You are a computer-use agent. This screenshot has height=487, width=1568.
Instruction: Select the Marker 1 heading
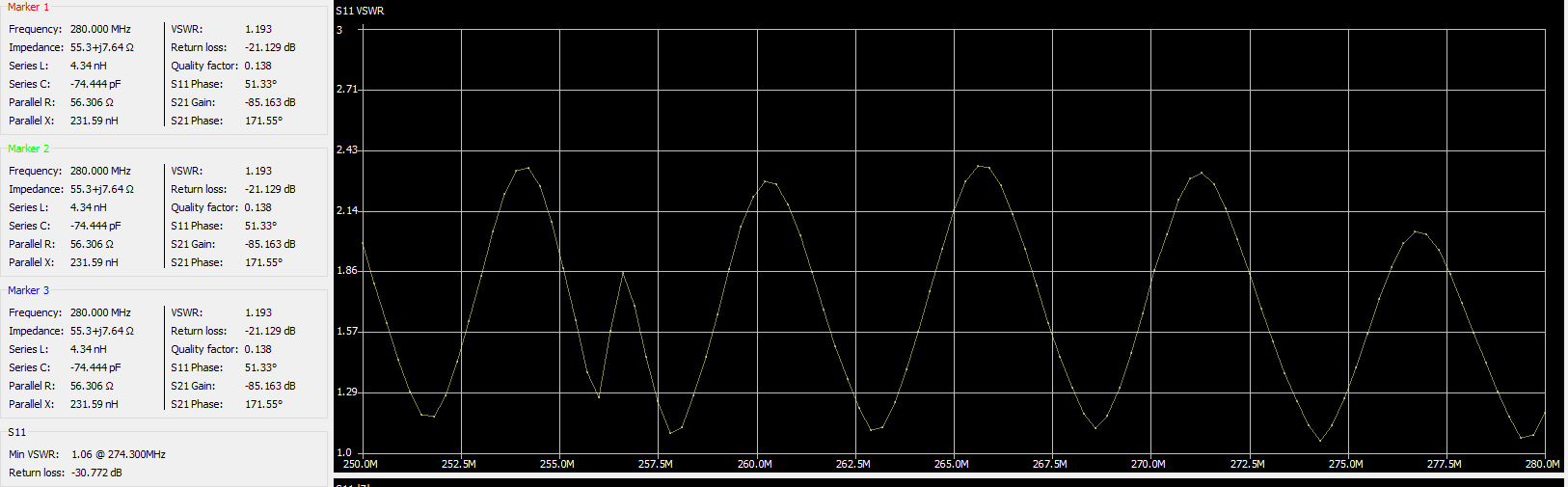click(x=28, y=7)
